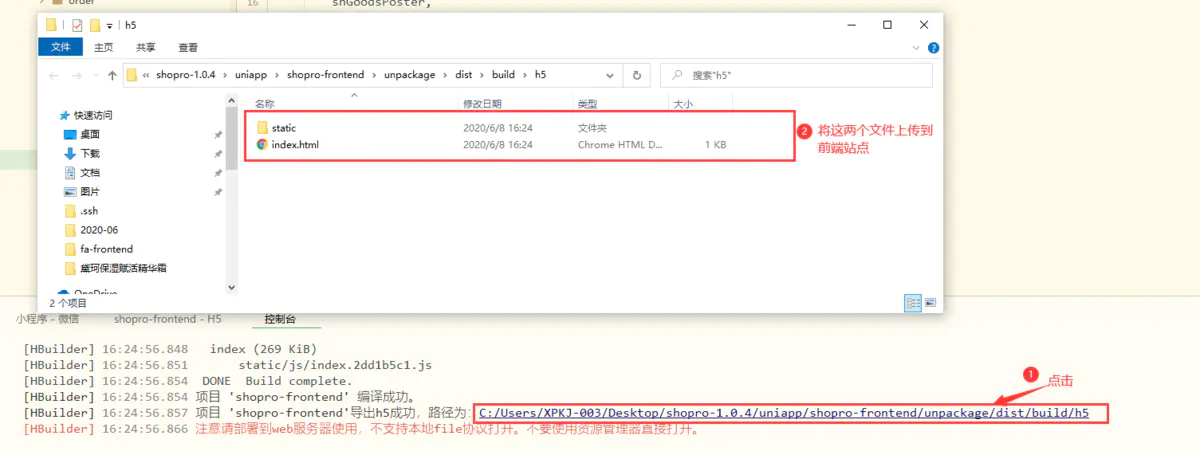Sort by 类型 column header
The image size is (1200, 455).
(587, 103)
